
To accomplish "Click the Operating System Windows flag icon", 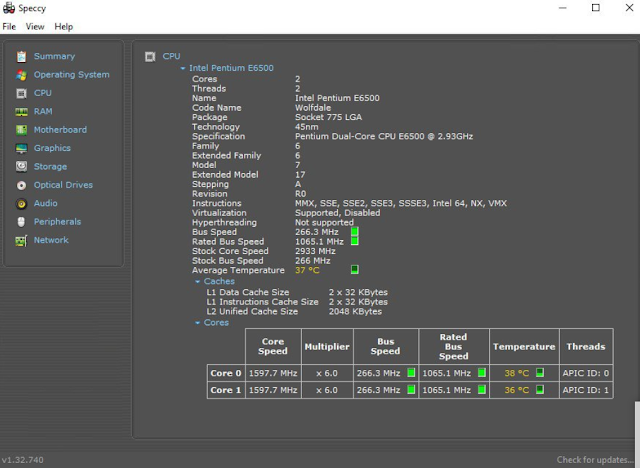I will click(x=21, y=75).
